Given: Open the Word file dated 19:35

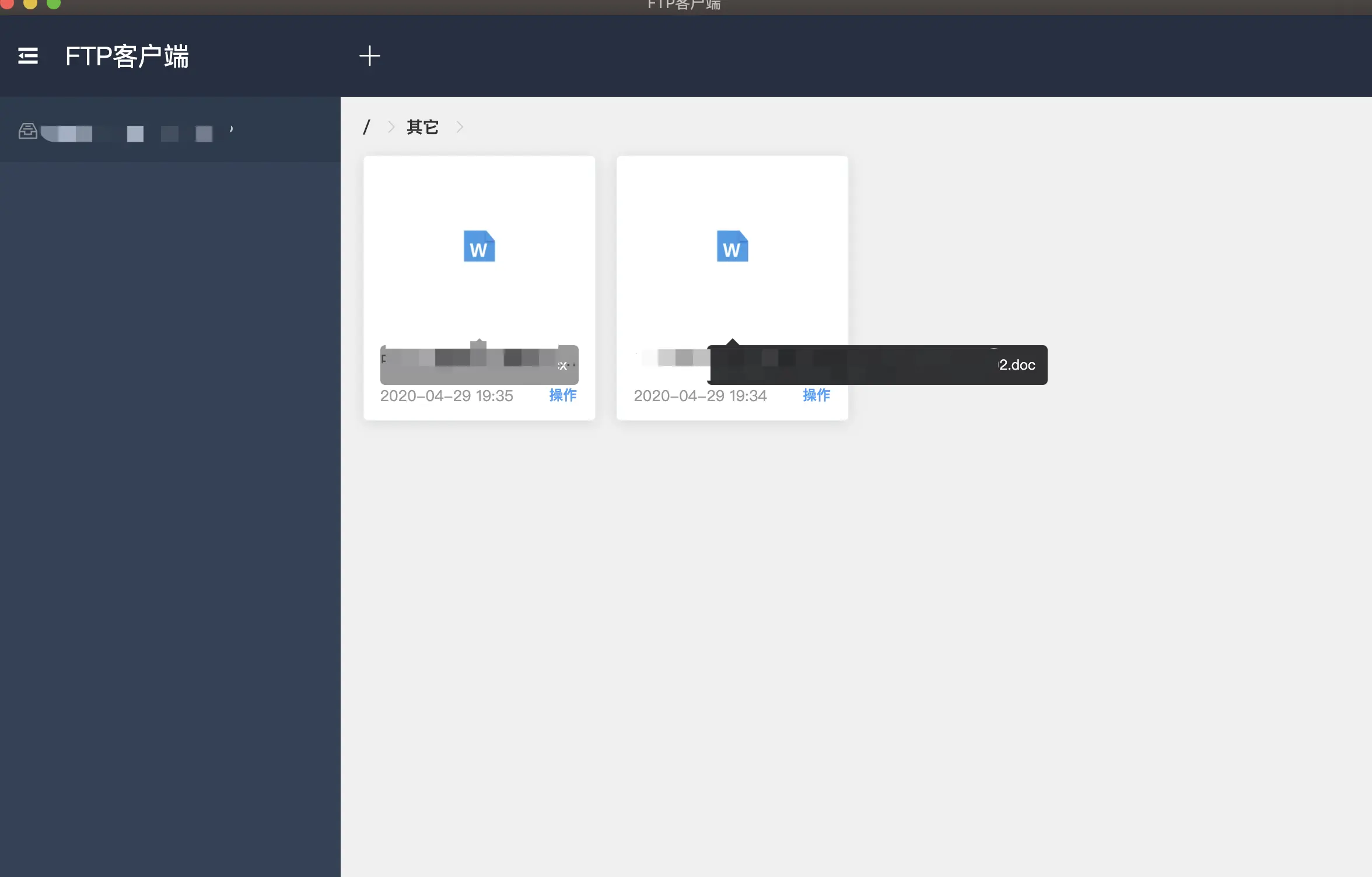Looking at the screenshot, I should (479, 247).
